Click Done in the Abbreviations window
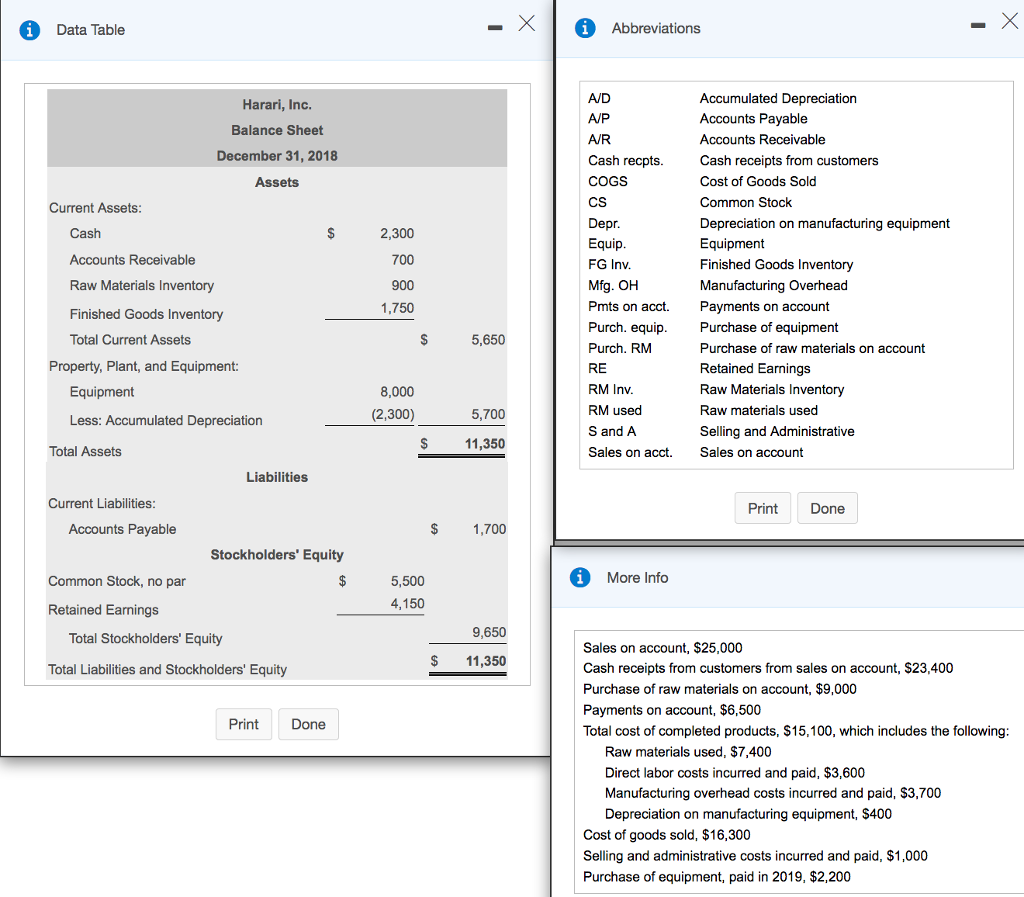The width and height of the screenshot is (1024, 897). (x=827, y=508)
